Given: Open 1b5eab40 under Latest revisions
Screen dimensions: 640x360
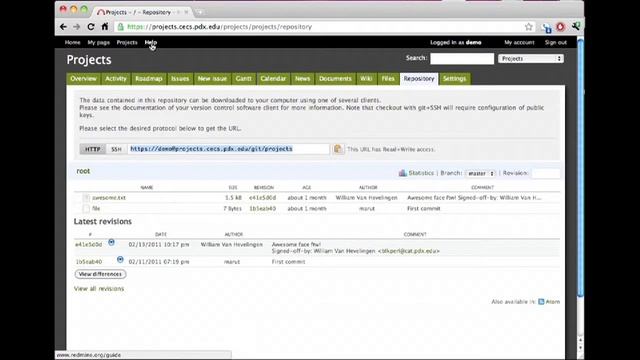Looking at the screenshot, I should pyautogui.click(x=89, y=262).
